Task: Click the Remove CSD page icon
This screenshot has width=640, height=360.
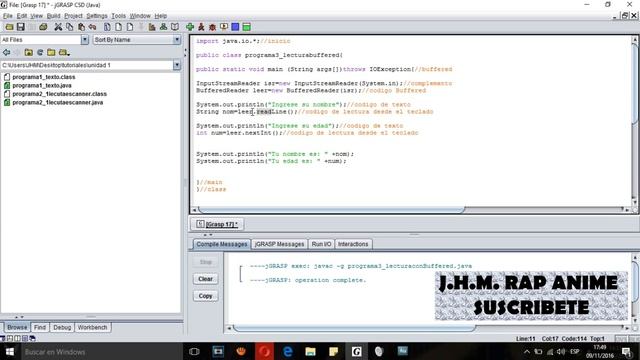Action: click(118, 27)
